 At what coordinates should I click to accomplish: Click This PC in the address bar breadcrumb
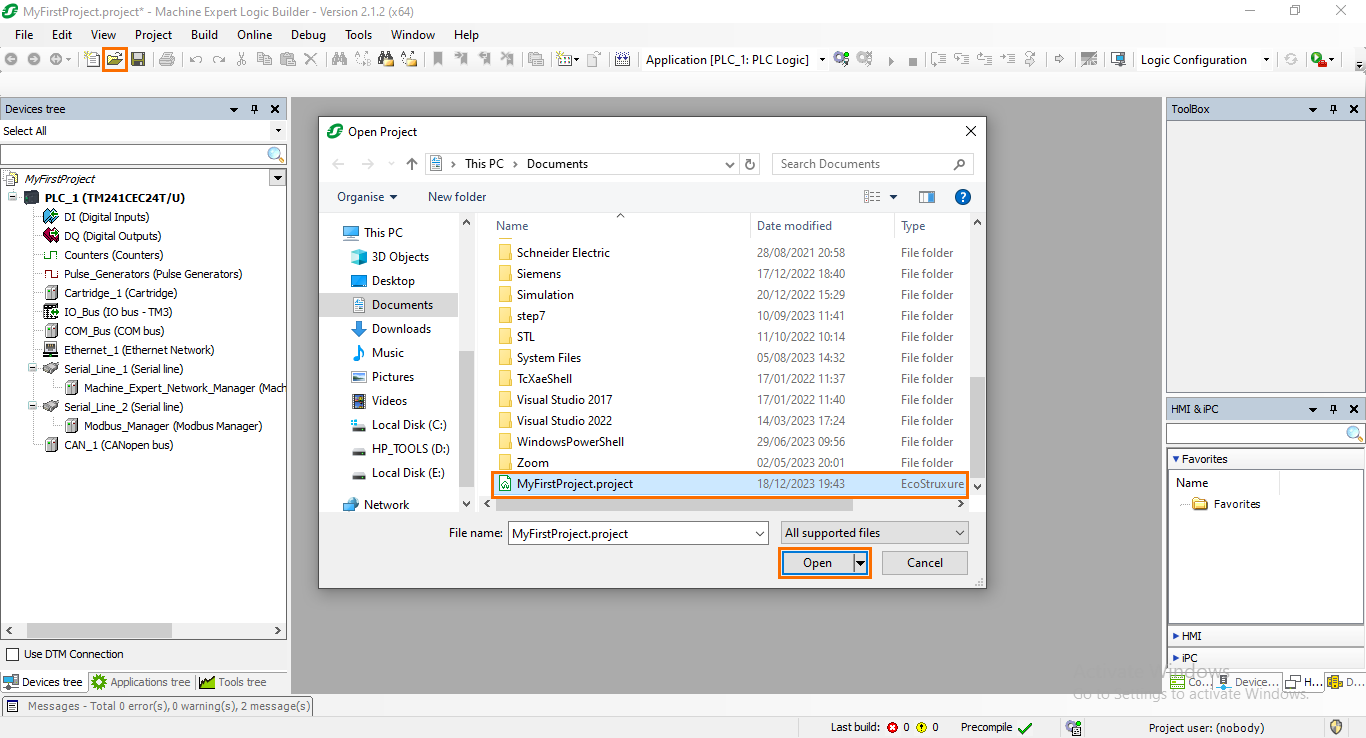tap(484, 164)
